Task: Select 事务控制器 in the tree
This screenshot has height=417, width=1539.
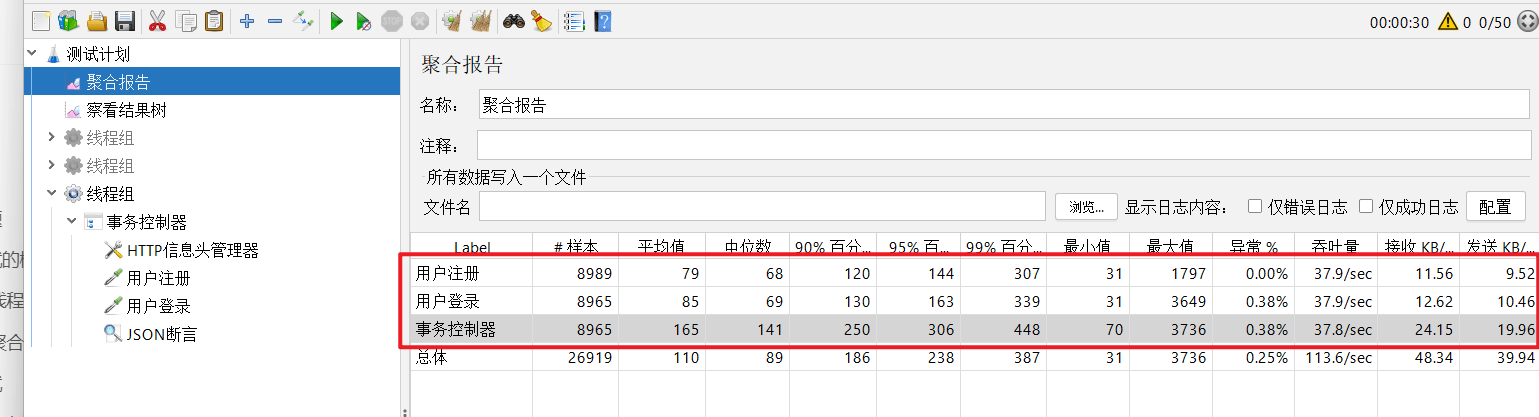Action: [146, 222]
